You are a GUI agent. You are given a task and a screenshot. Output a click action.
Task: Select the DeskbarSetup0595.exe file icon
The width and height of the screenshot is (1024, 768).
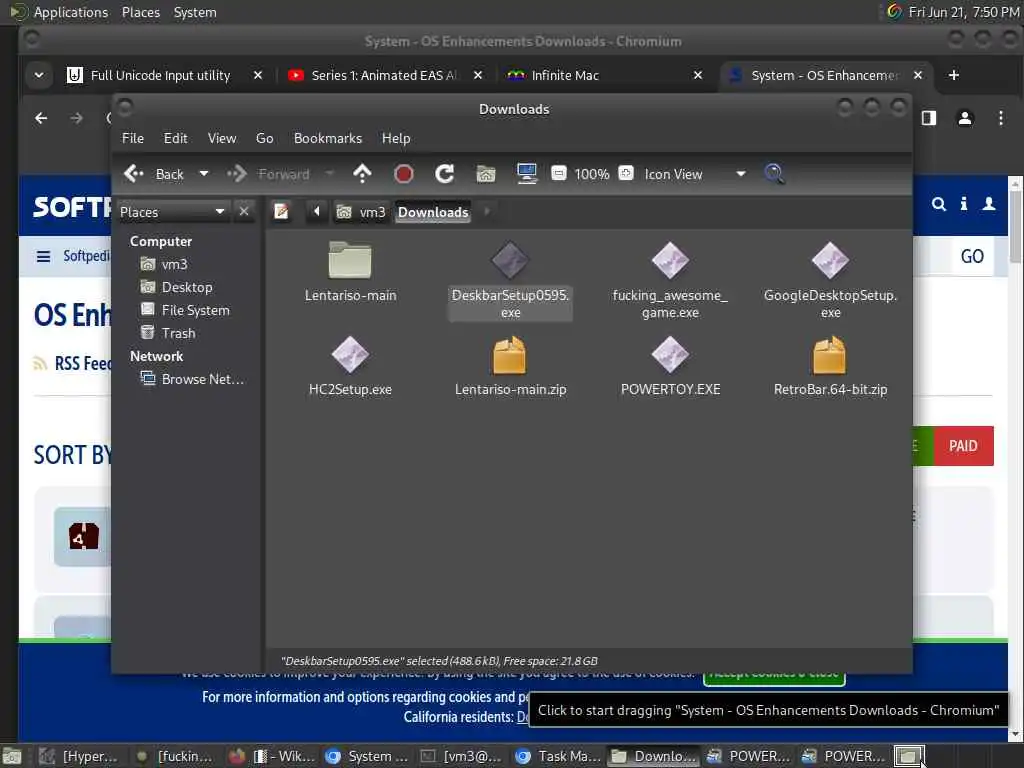coord(510,260)
